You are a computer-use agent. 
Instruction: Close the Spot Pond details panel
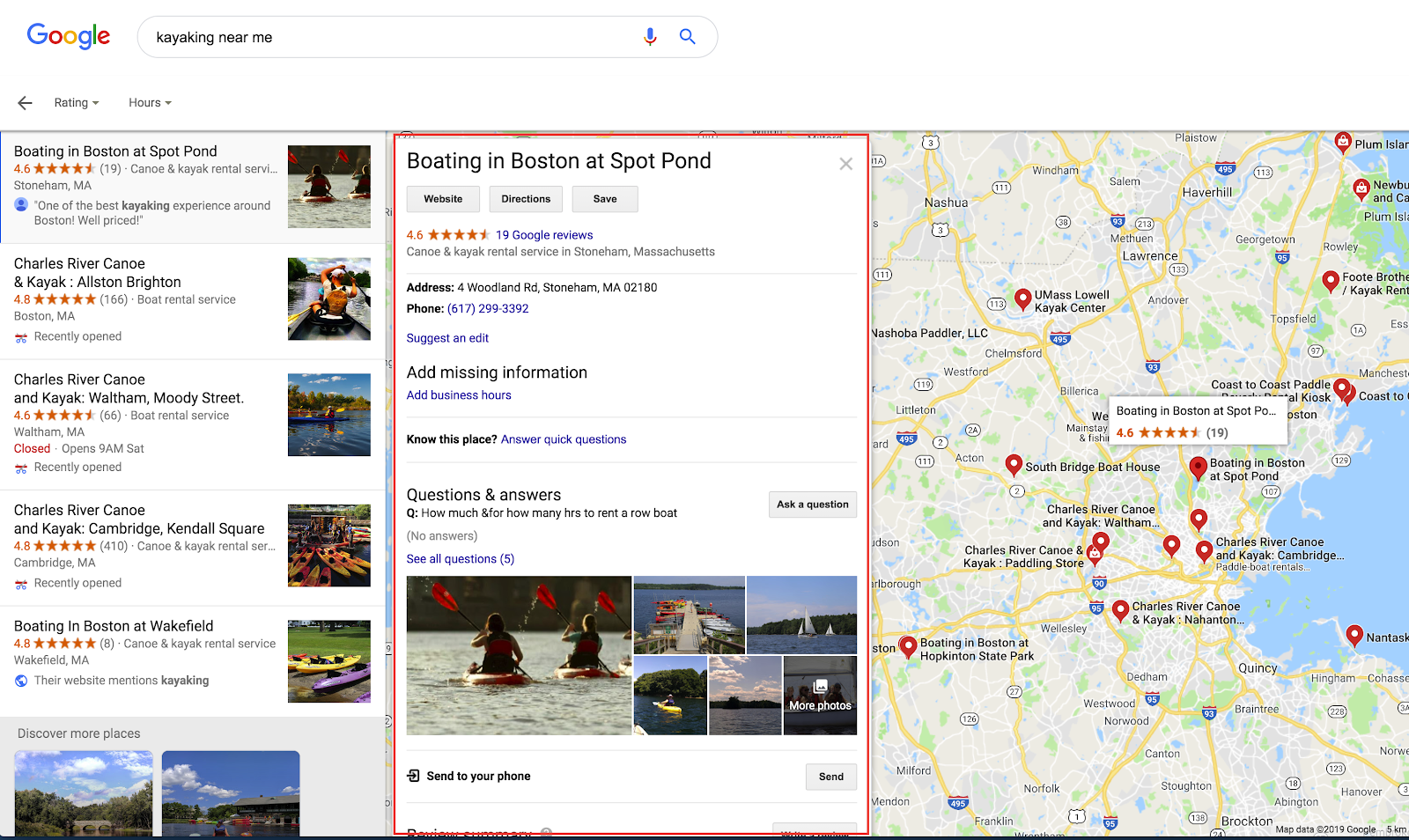point(845,164)
